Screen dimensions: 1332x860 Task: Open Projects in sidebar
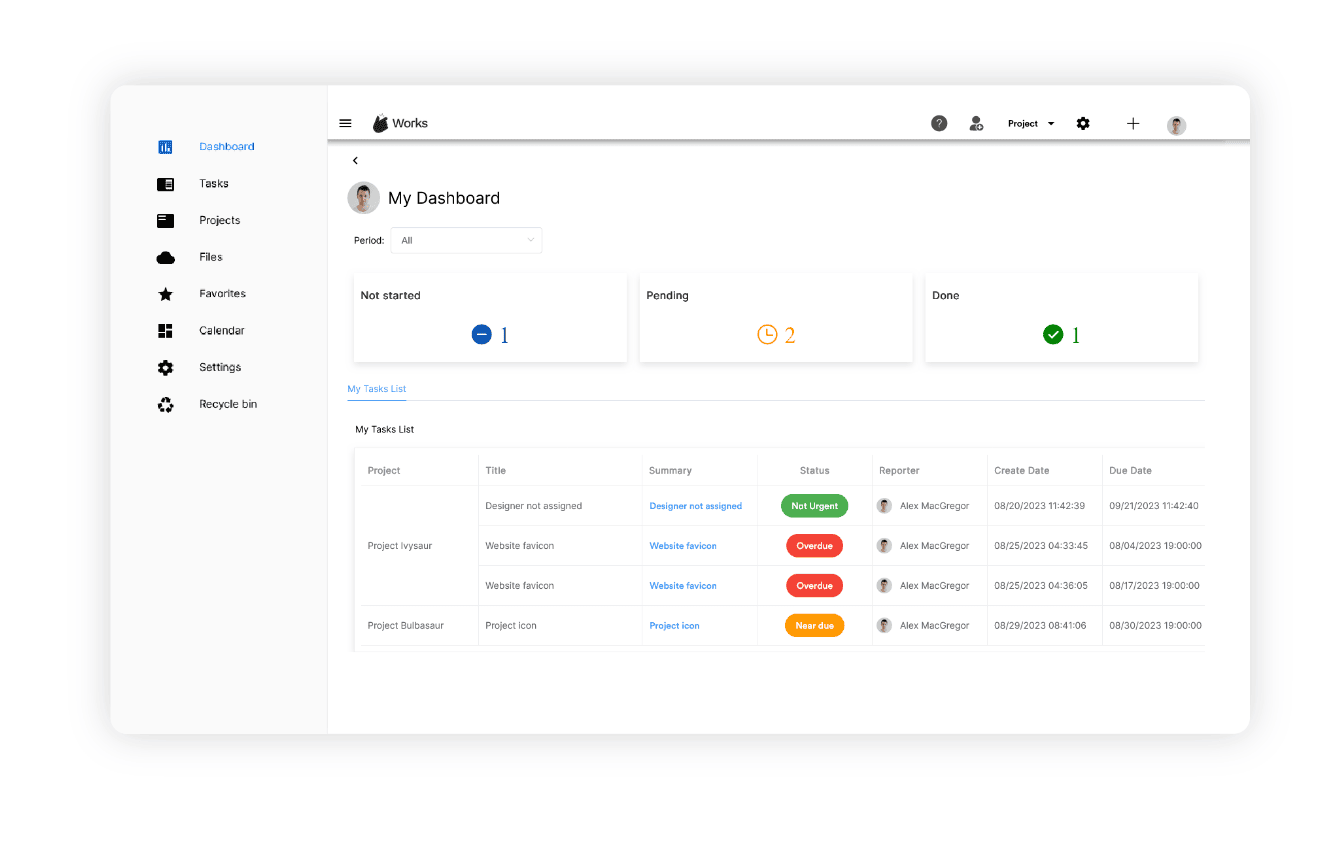(220, 221)
